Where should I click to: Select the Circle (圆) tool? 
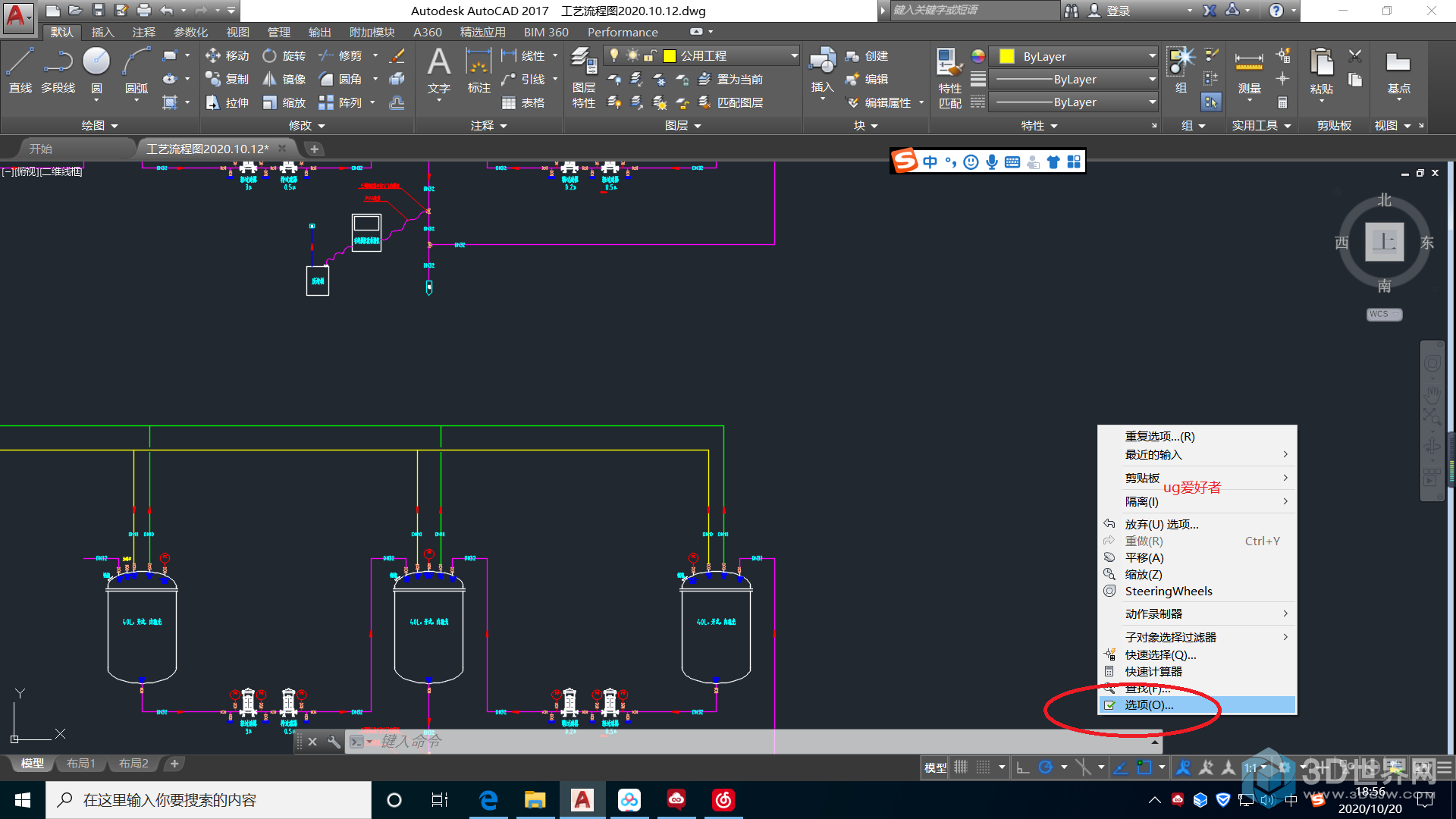[x=96, y=71]
